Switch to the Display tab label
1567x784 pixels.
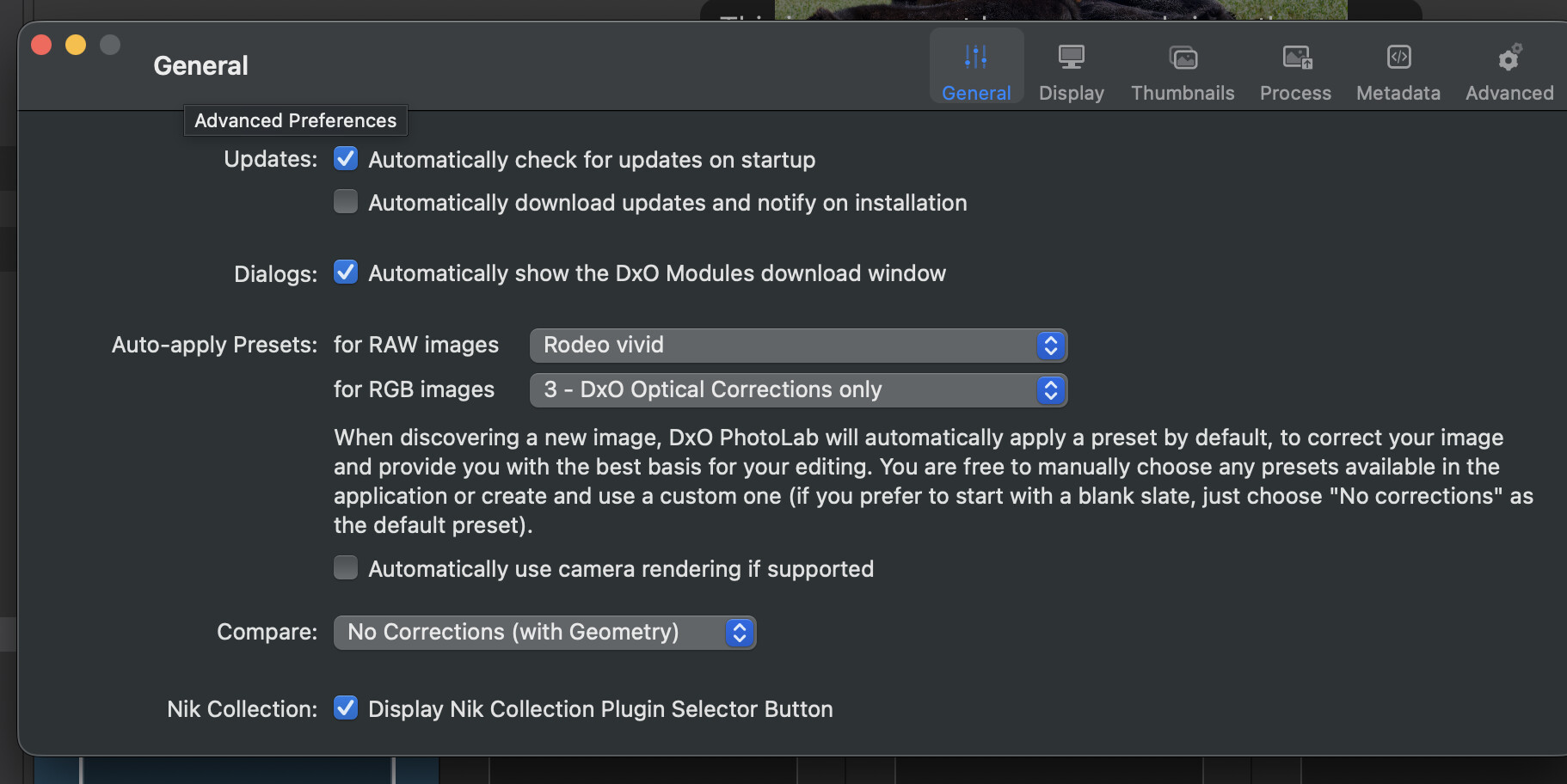1072,93
